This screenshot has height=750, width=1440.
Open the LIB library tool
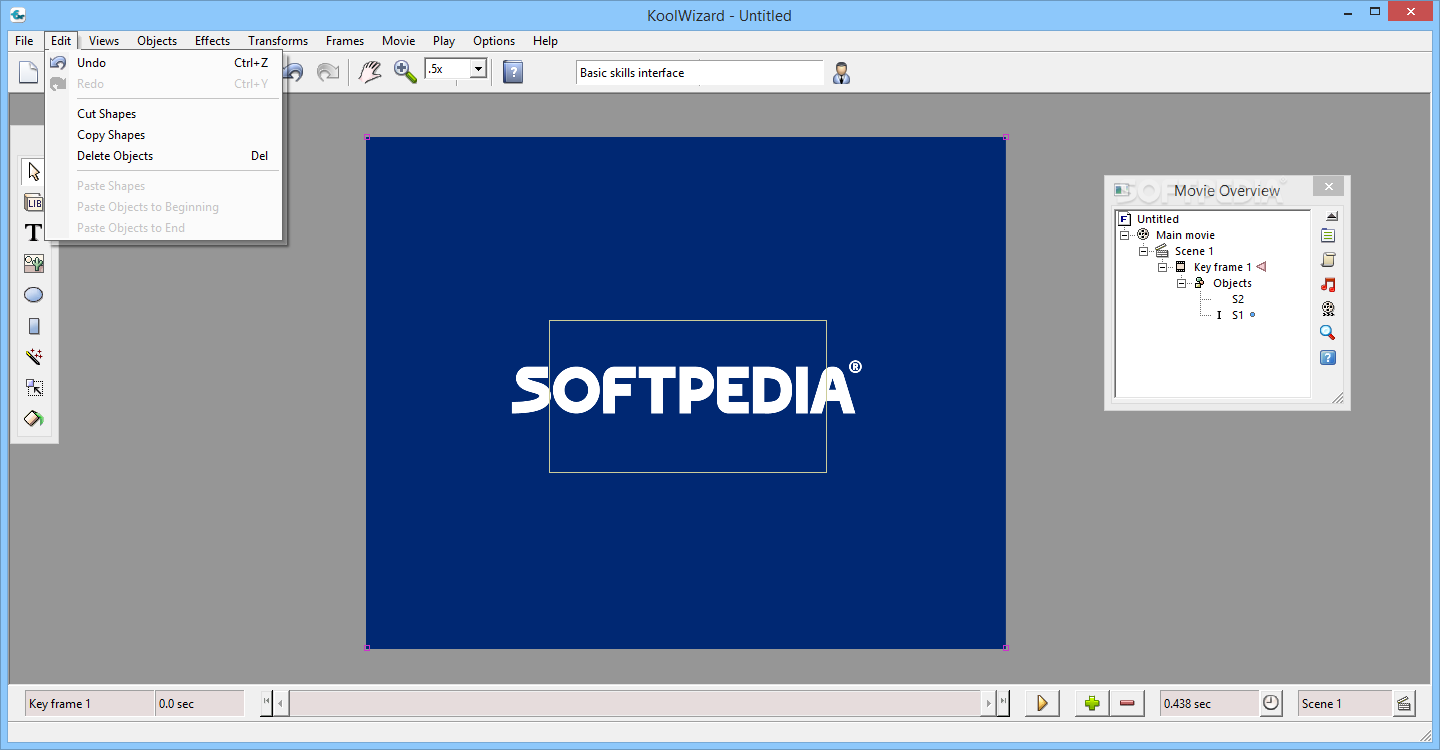click(x=34, y=203)
